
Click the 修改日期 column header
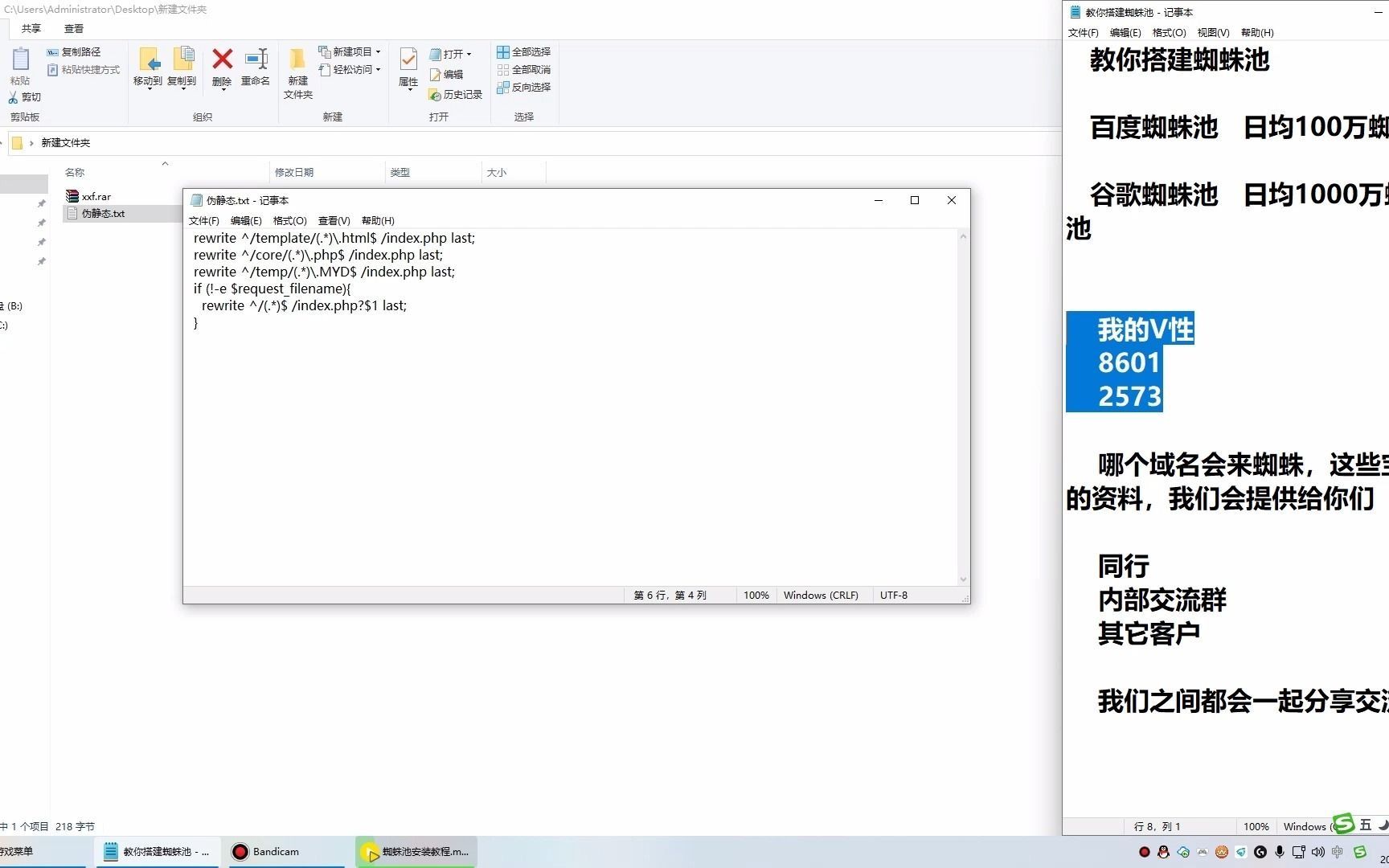point(294,173)
